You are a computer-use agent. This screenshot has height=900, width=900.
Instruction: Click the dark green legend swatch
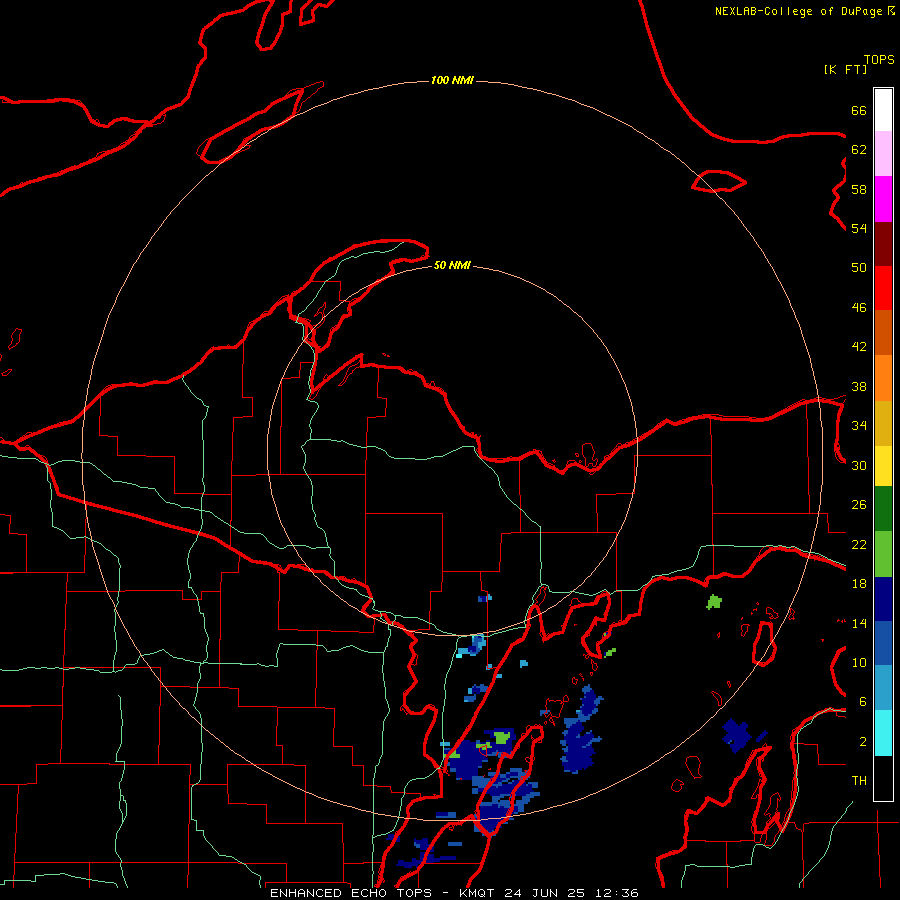tap(883, 509)
